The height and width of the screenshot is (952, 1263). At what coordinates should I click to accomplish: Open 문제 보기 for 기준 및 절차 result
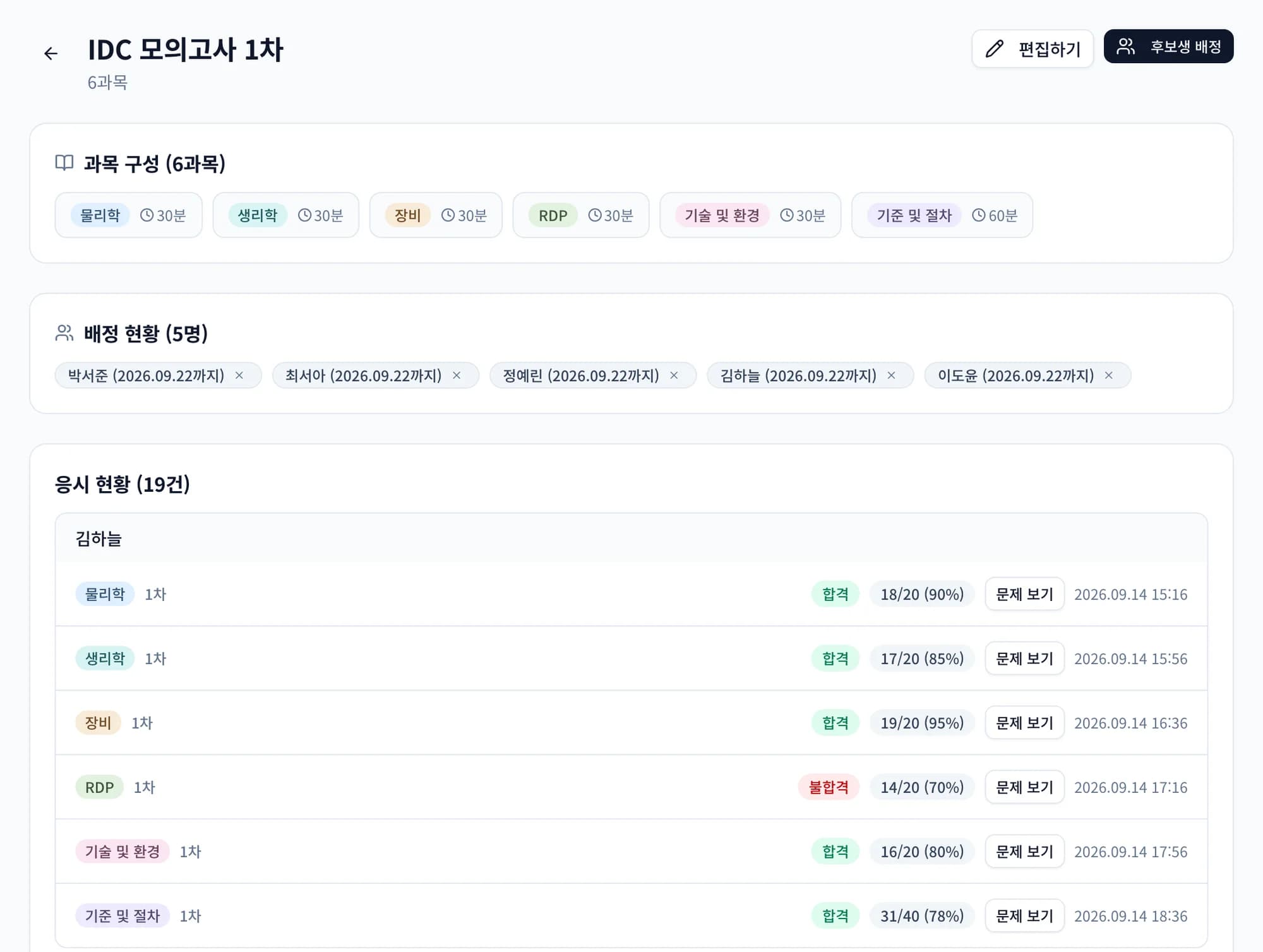click(x=1024, y=916)
